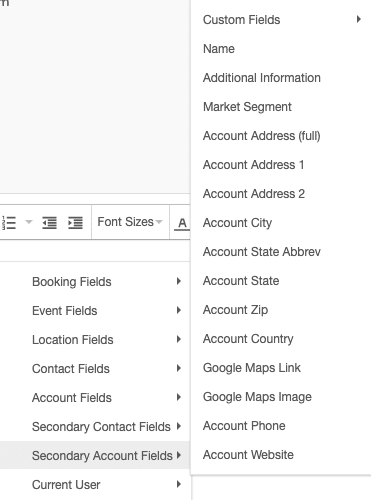Click the increase indent icon

coord(75,222)
